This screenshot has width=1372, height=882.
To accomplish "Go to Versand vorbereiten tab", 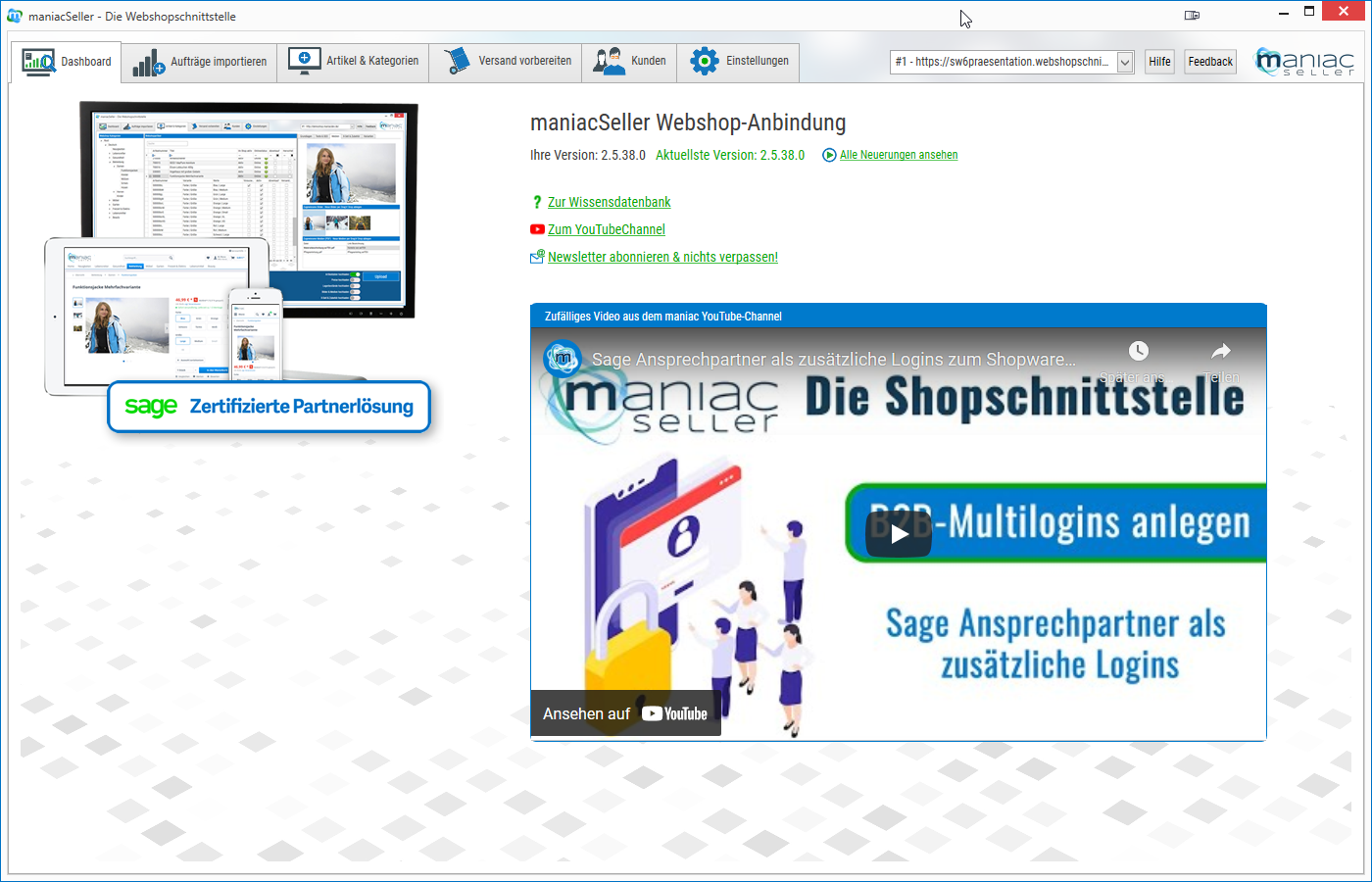I will pos(506,62).
